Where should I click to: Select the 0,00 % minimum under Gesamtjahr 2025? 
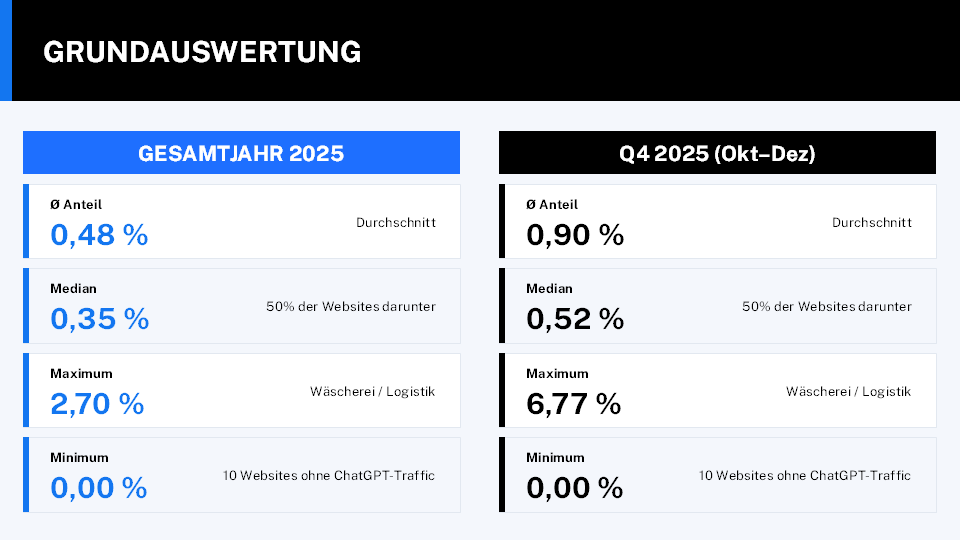click(x=99, y=488)
